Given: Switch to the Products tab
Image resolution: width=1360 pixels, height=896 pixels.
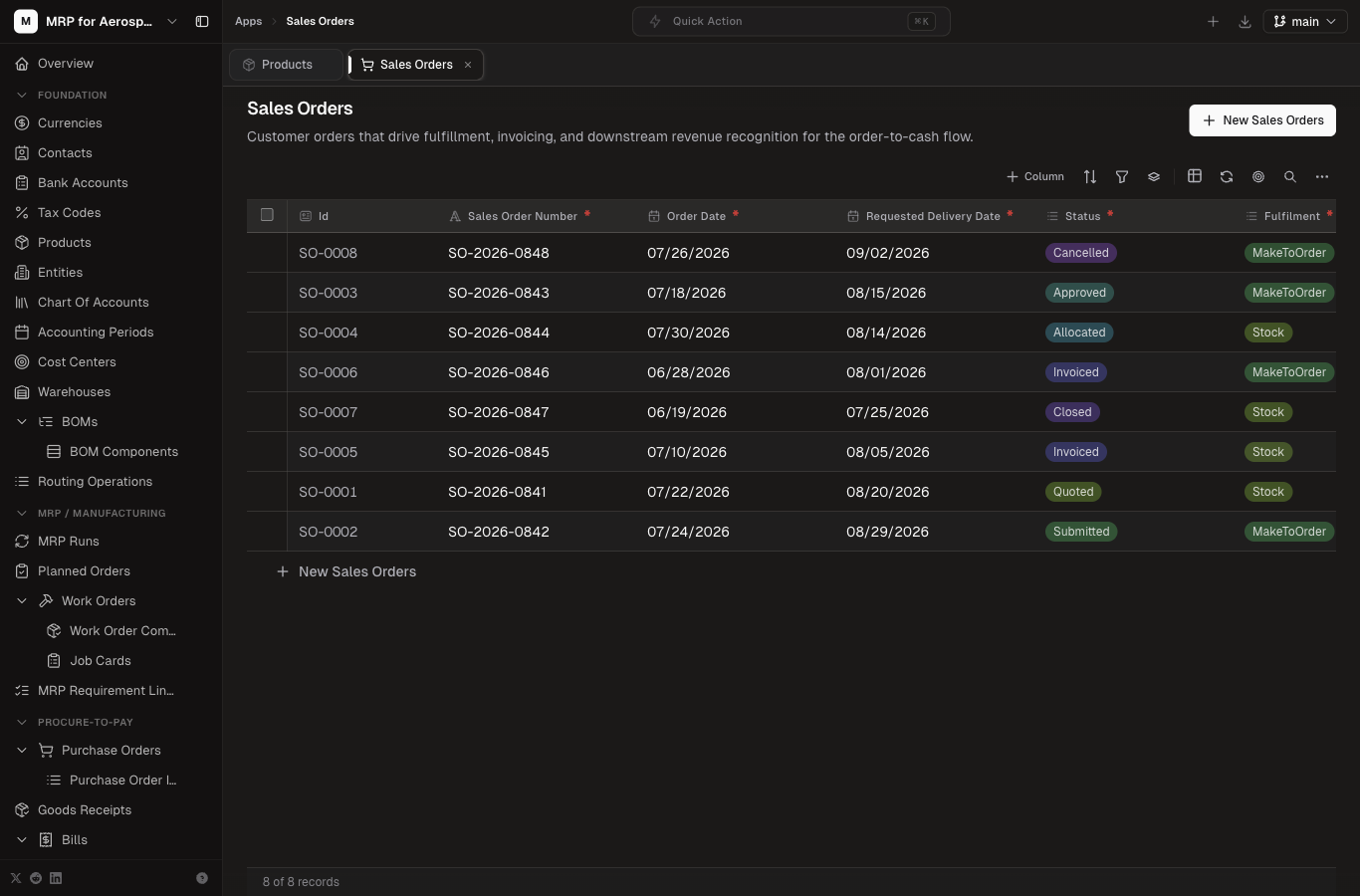Looking at the screenshot, I should coord(286,65).
